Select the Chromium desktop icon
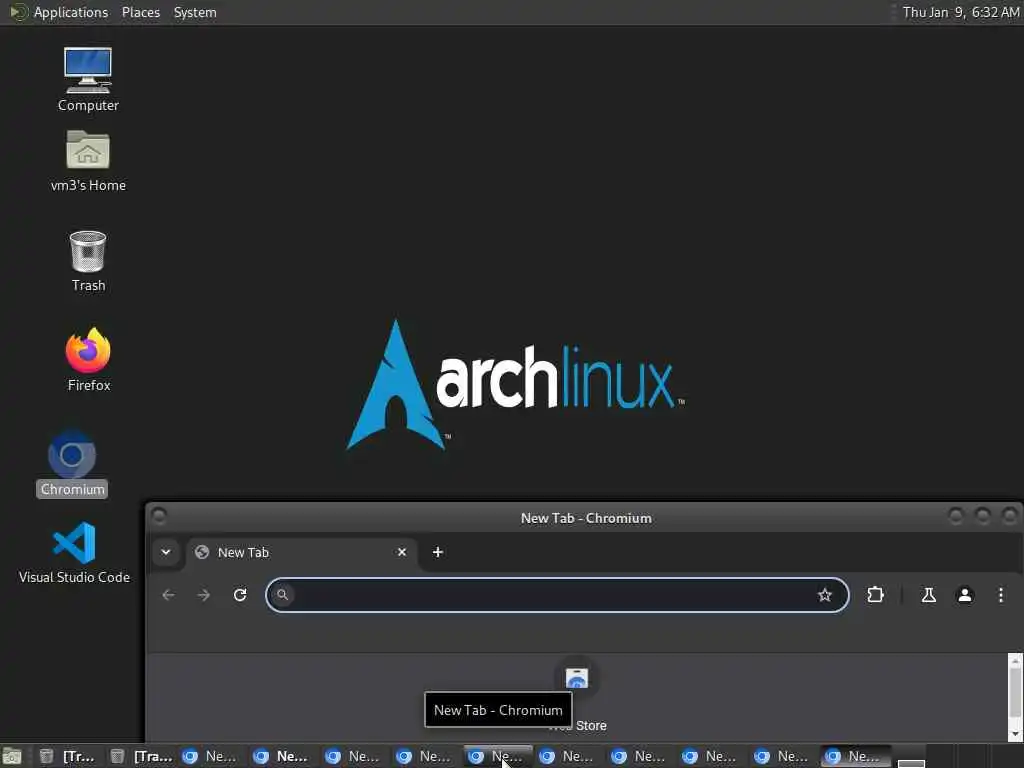This screenshot has width=1024, height=768. (72, 463)
